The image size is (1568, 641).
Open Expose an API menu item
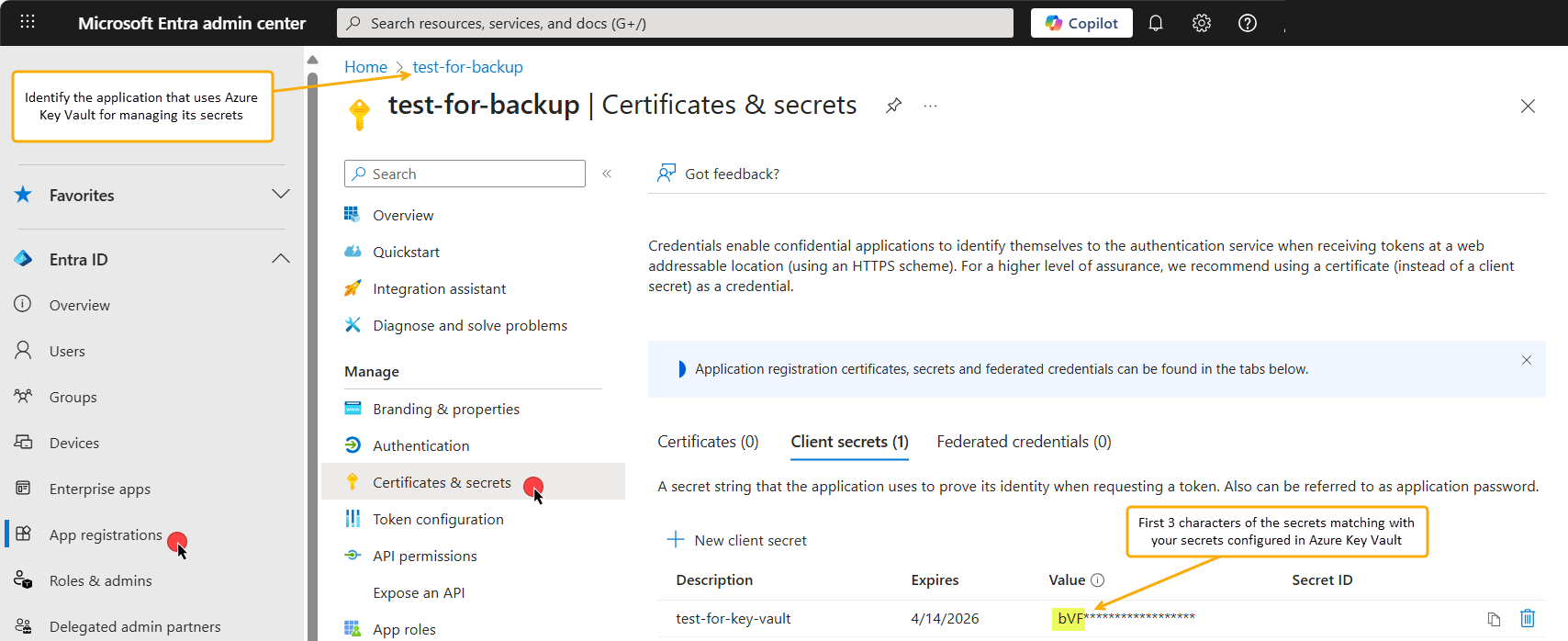[x=419, y=592]
